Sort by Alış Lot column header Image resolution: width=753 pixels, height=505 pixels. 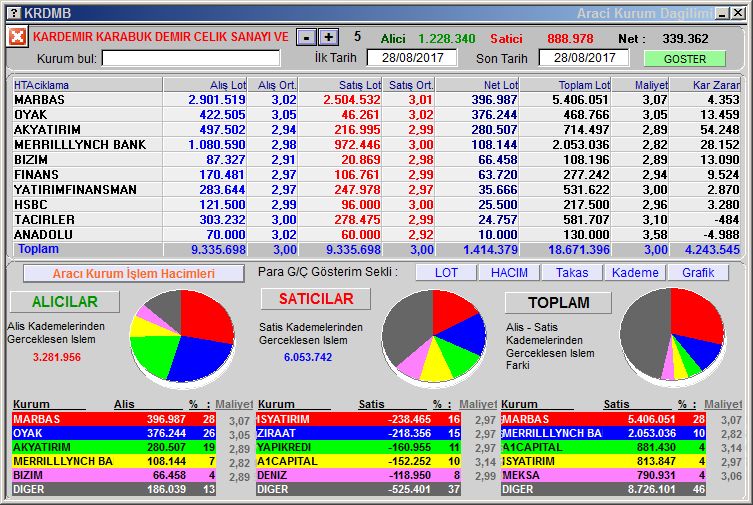click(206, 85)
